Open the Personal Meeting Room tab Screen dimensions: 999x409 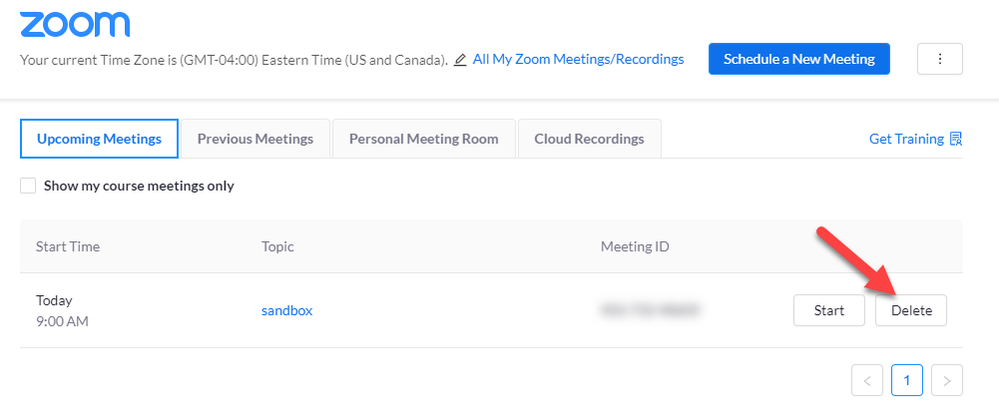coord(423,139)
